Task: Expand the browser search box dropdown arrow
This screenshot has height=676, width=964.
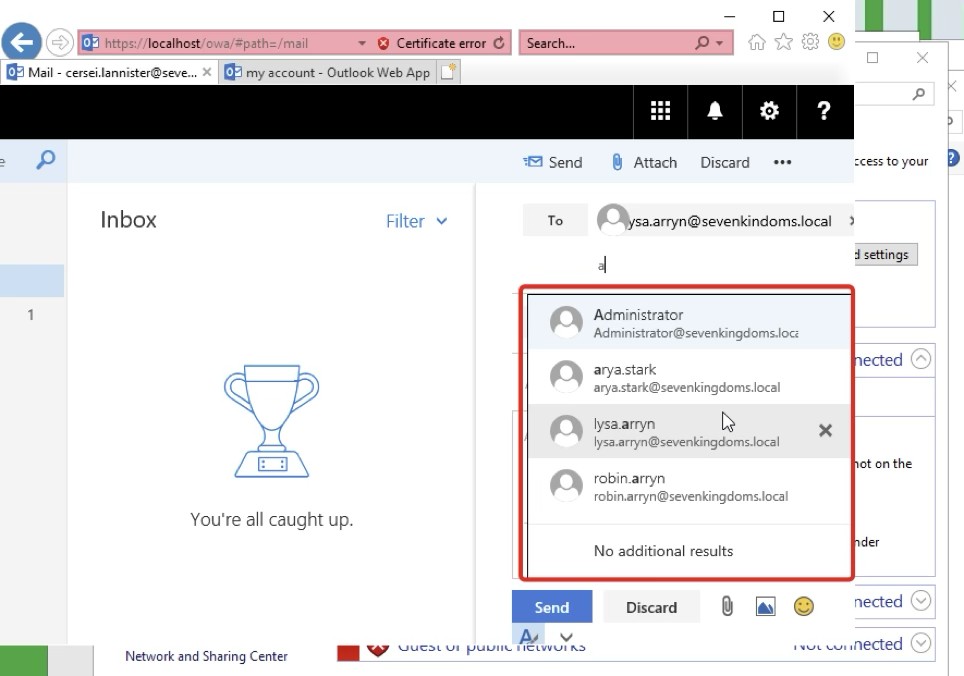Action: pos(721,43)
